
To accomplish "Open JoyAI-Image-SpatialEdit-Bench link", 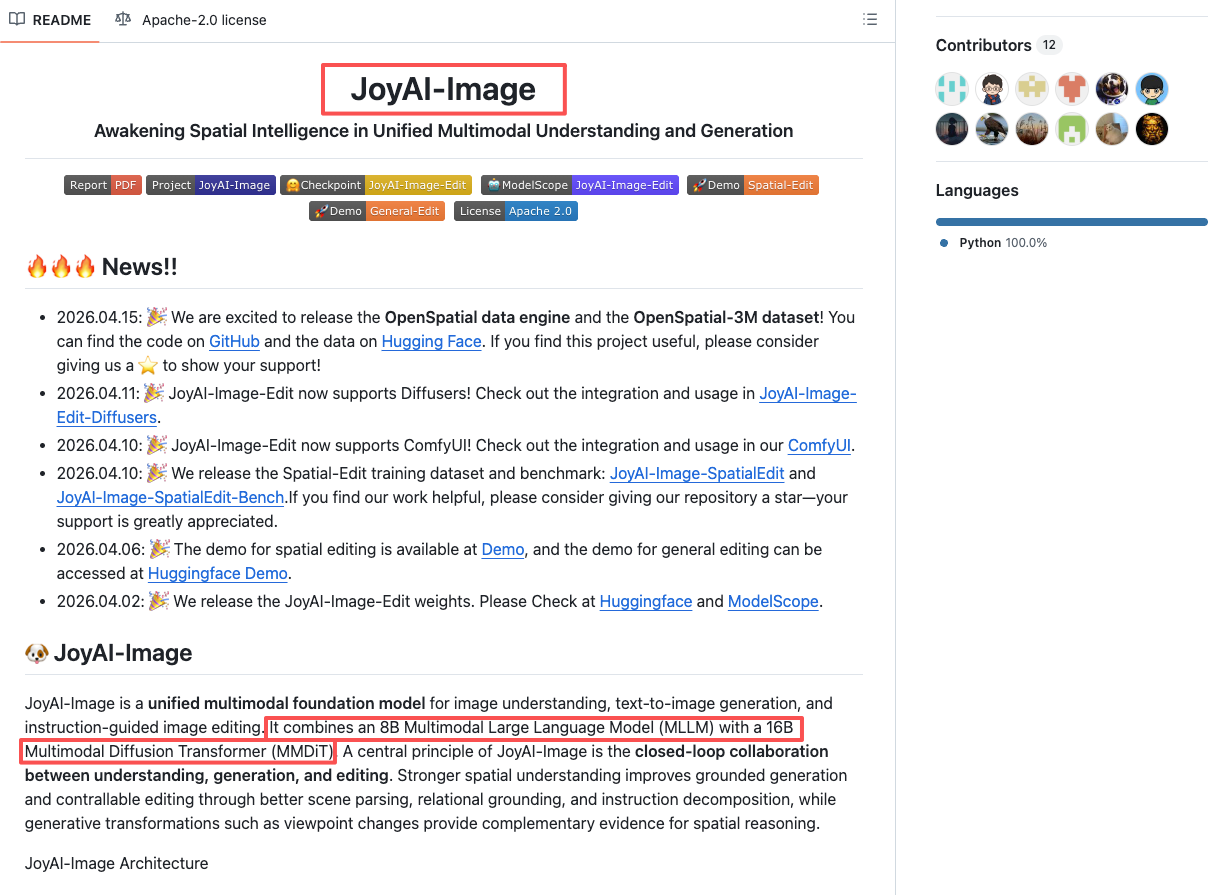I will [171, 497].
